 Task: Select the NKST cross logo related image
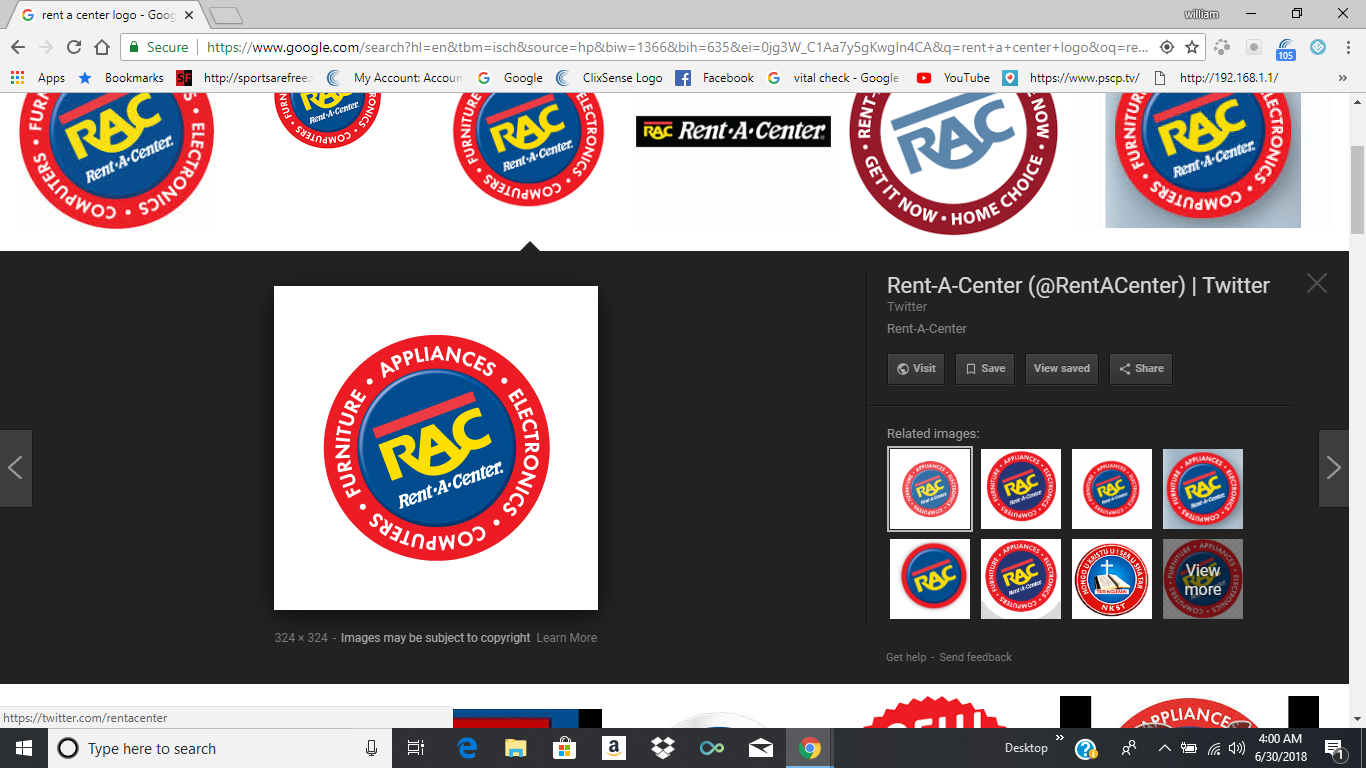[x=1112, y=579]
